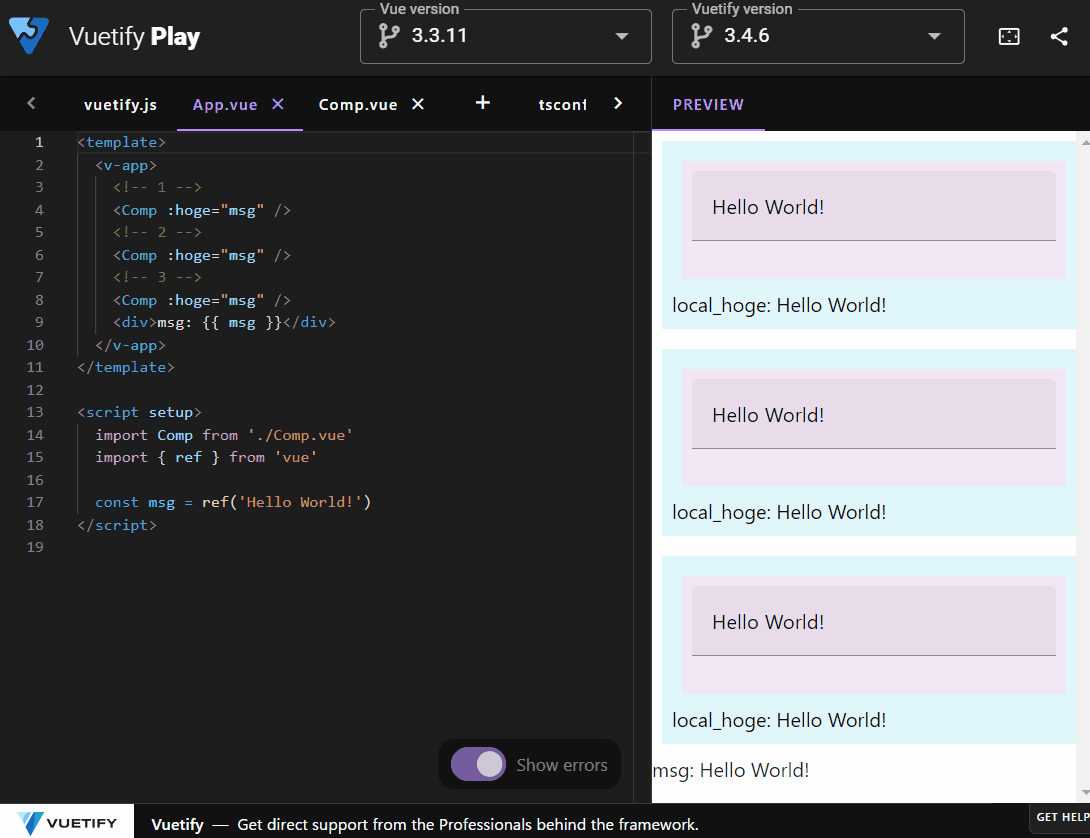This screenshot has width=1090, height=838.
Task: Enable the Show errors toggle
Action: click(x=478, y=764)
